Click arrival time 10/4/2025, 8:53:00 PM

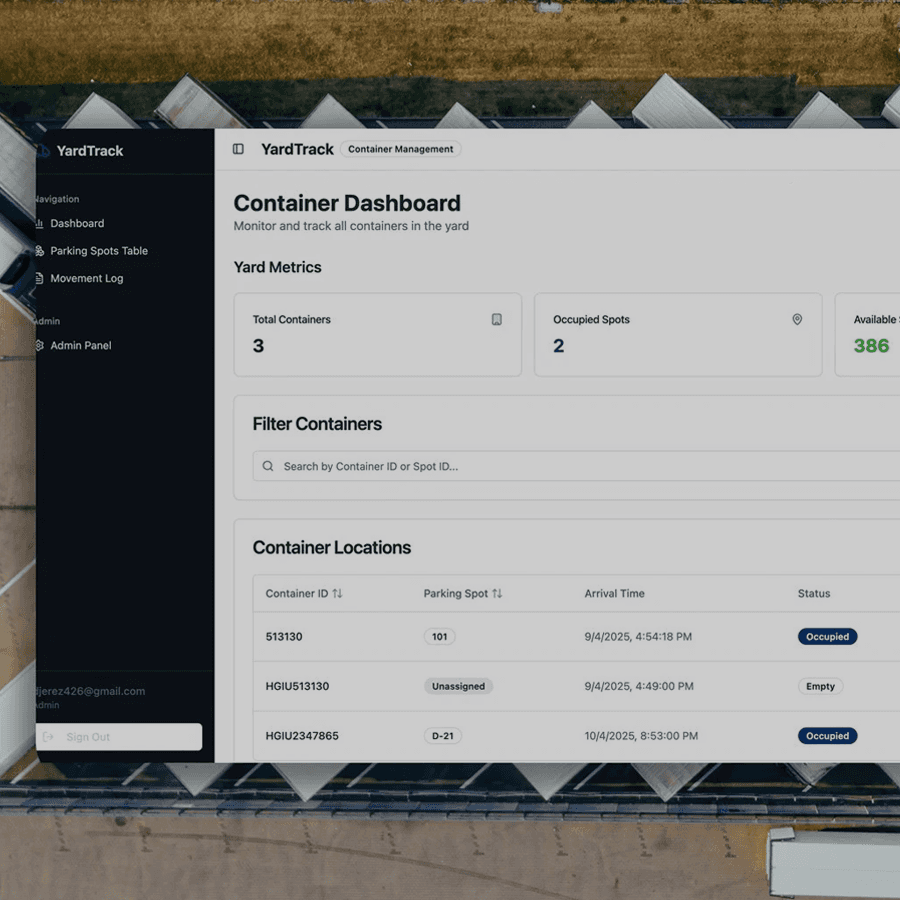tap(641, 736)
